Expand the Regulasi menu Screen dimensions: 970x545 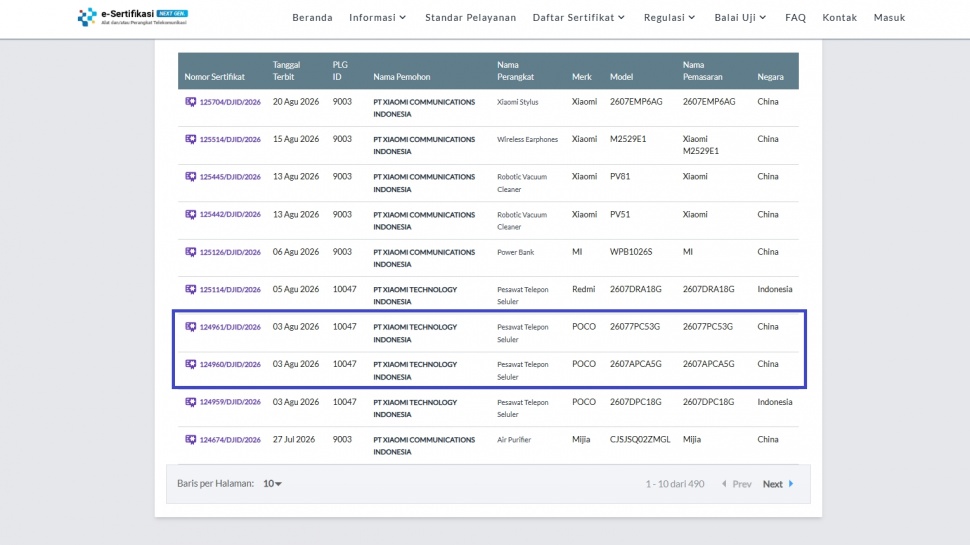click(x=669, y=17)
